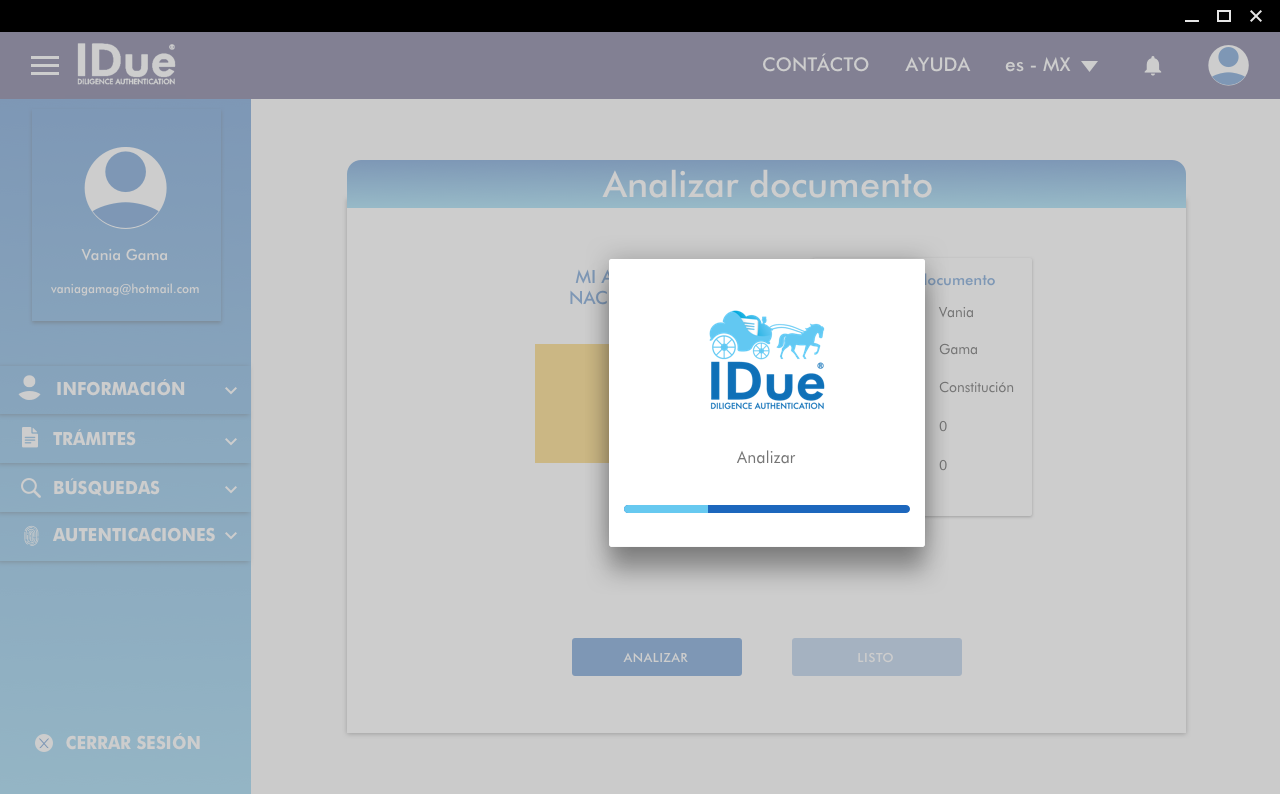Click the Analizar progress bar
This screenshot has width=1280, height=794.
click(x=766, y=509)
